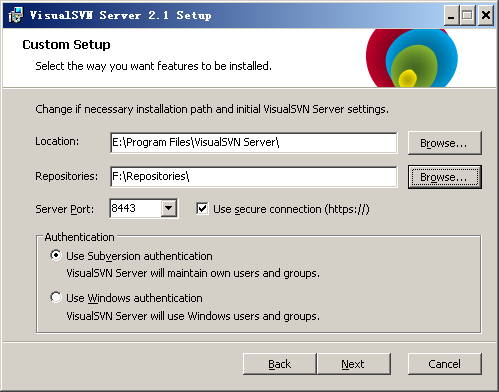
Task: Focus the Repositories path input field
Action: (x=254, y=177)
